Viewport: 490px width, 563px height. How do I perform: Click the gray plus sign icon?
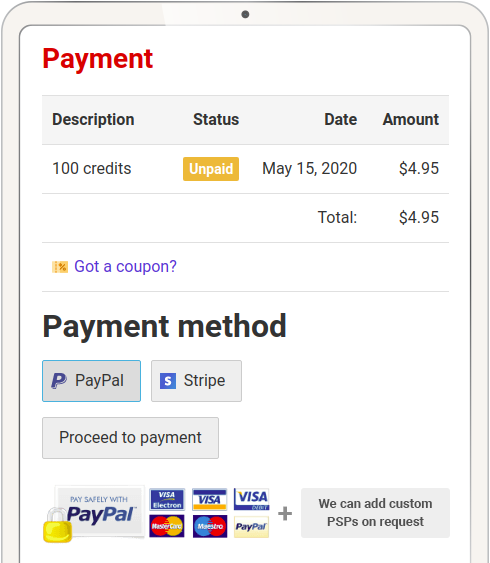point(285,513)
